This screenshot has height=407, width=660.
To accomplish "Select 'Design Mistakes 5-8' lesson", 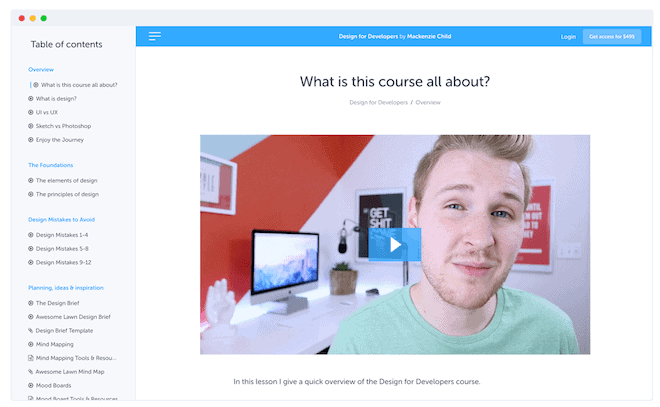I will pyautogui.click(x=62, y=249).
